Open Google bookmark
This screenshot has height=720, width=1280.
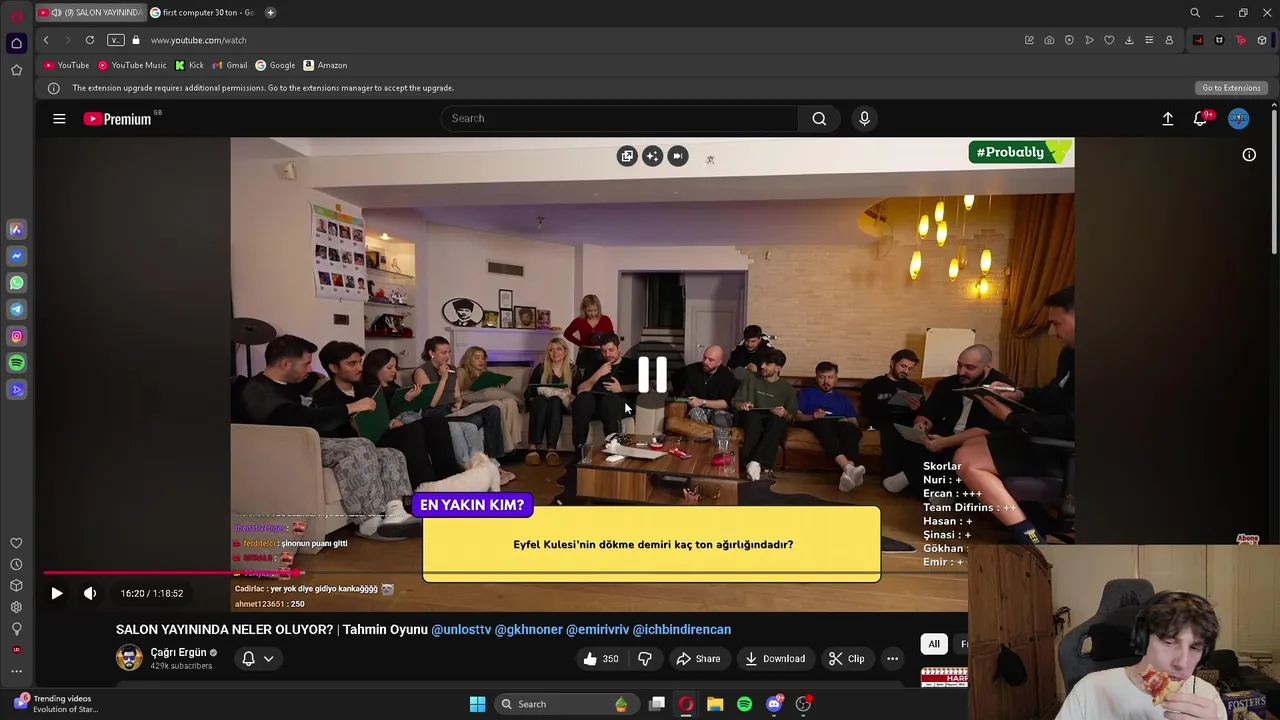coord(275,65)
